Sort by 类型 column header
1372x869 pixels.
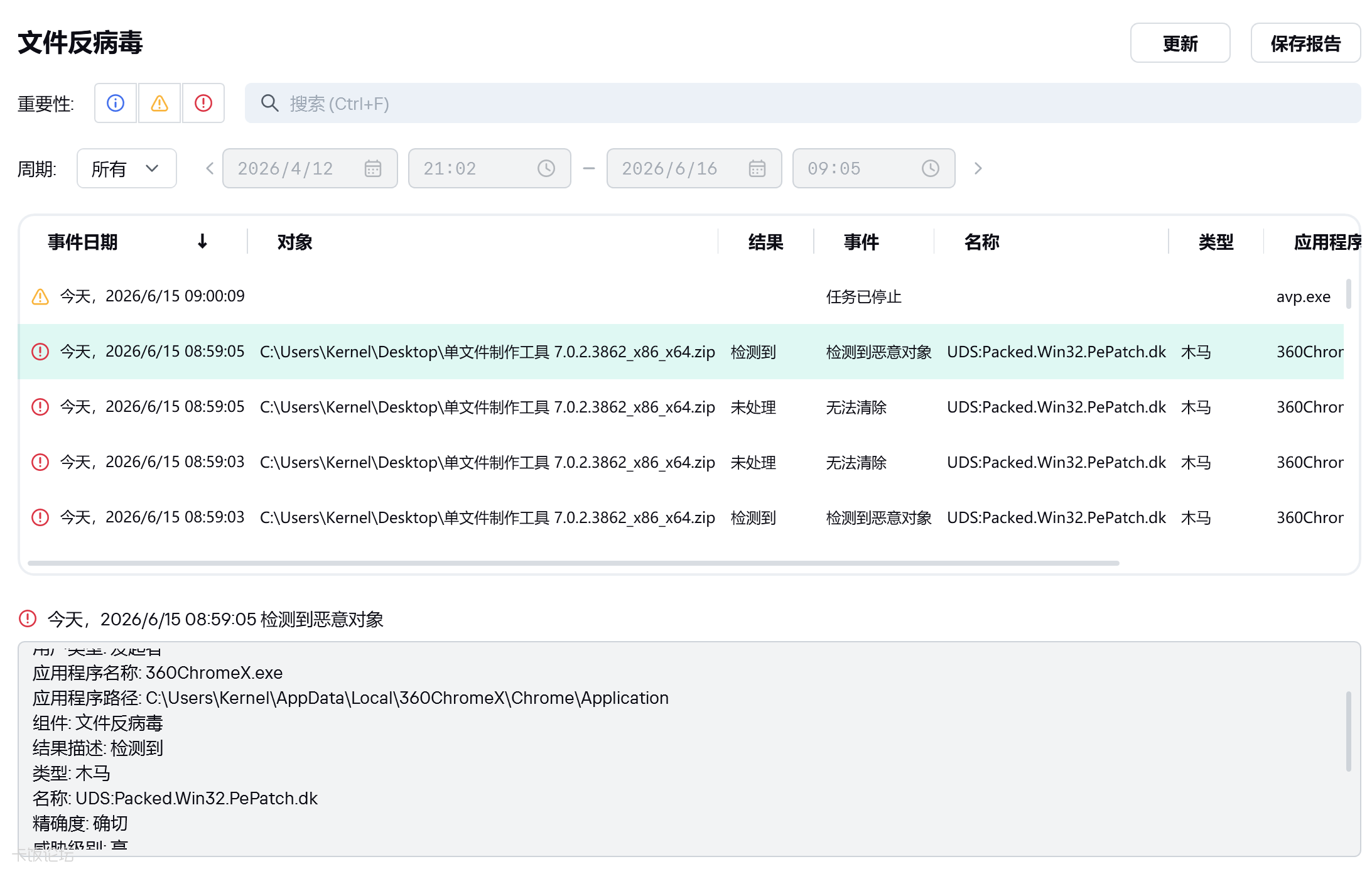tap(1216, 242)
